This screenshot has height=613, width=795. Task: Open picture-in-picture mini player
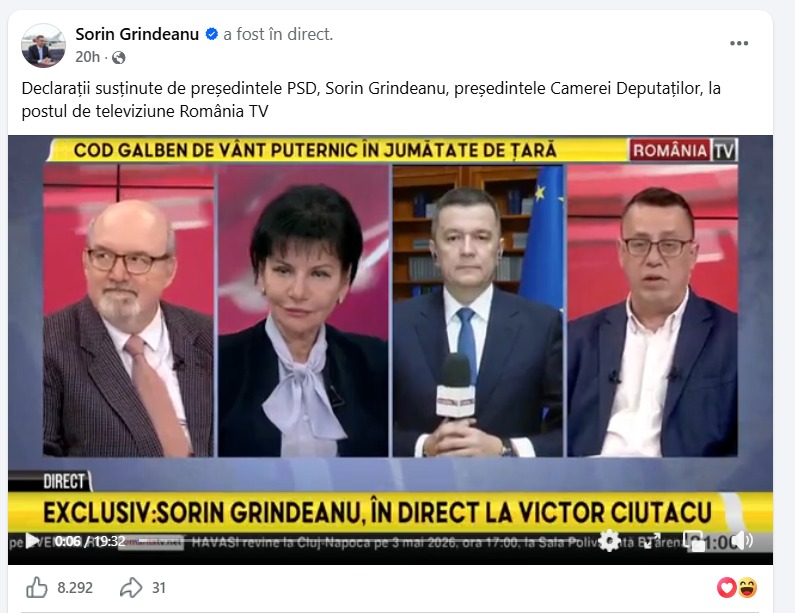point(694,542)
